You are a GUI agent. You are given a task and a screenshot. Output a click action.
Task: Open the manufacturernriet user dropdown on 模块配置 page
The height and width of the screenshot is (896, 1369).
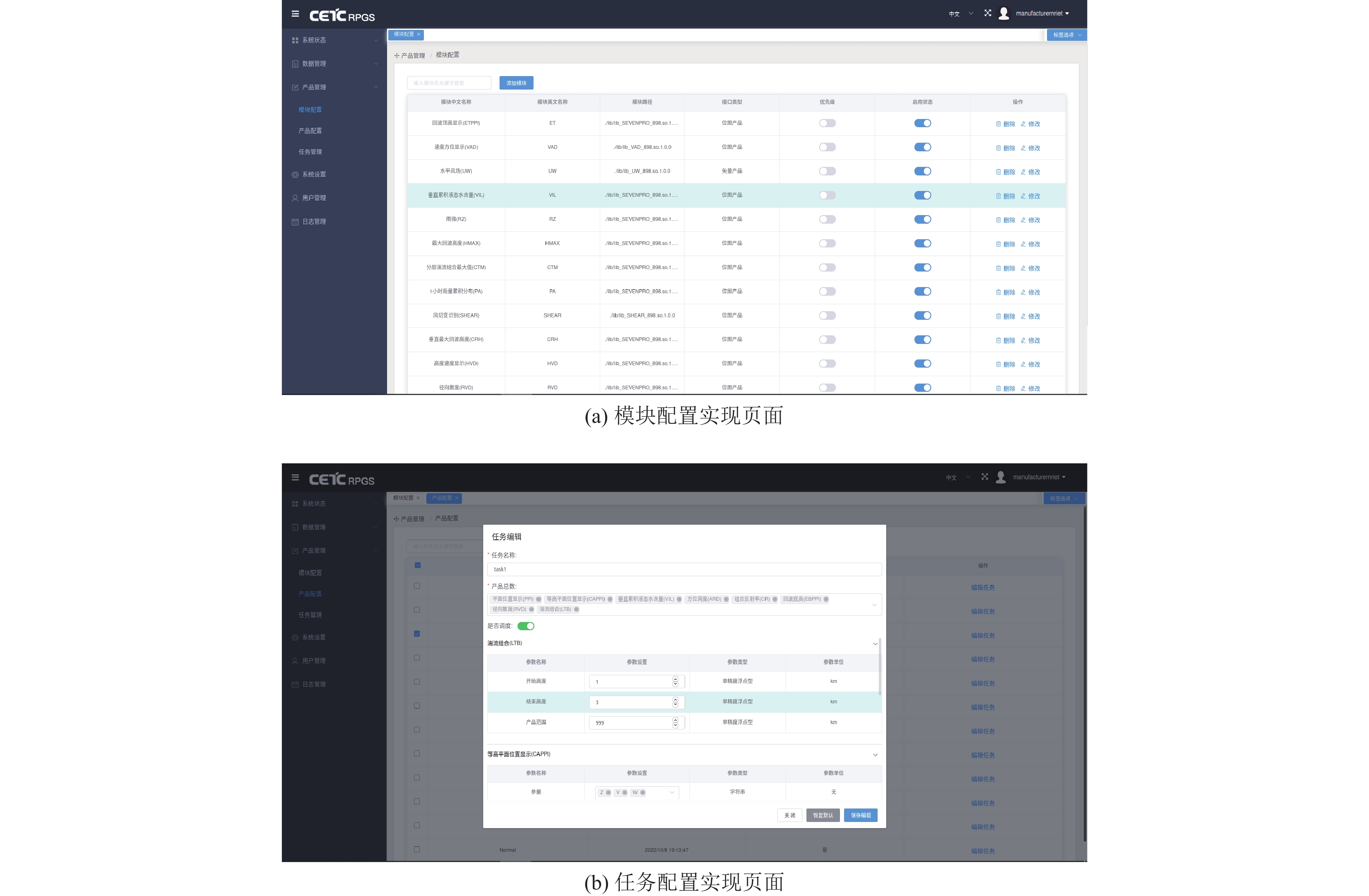click(x=1042, y=14)
